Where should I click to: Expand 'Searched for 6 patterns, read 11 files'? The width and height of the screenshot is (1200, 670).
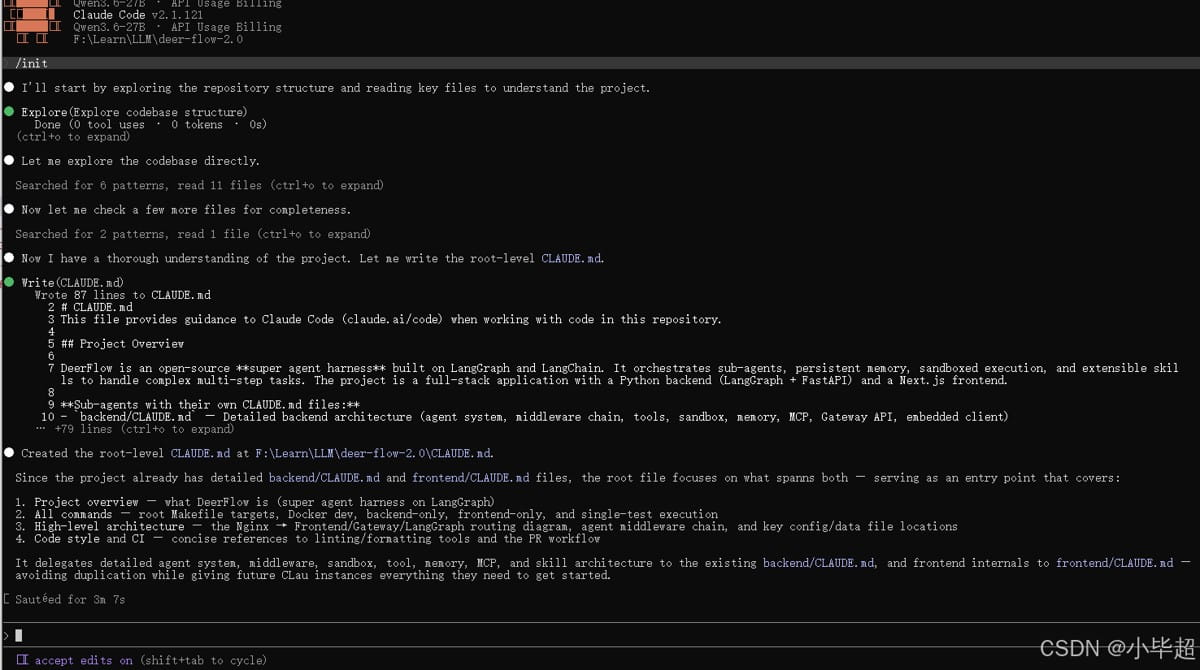click(x=199, y=185)
